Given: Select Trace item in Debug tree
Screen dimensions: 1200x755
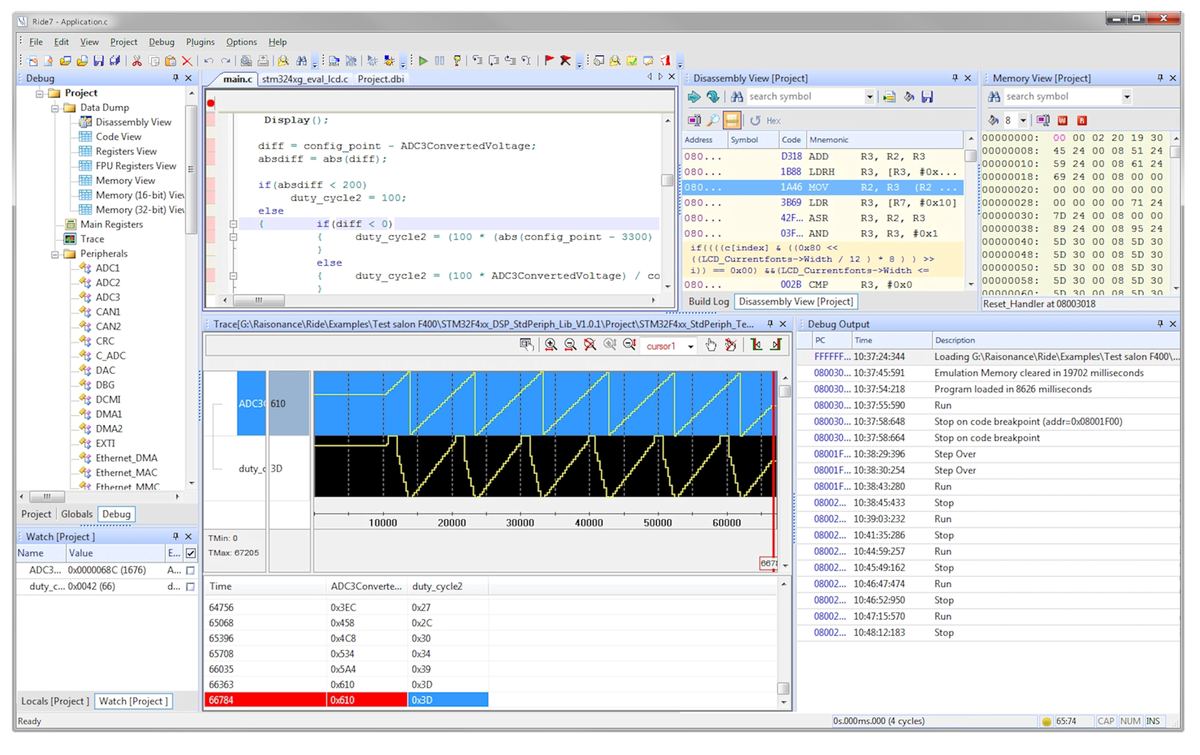Looking at the screenshot, I should pyautogui.click(x=92, y=239).
